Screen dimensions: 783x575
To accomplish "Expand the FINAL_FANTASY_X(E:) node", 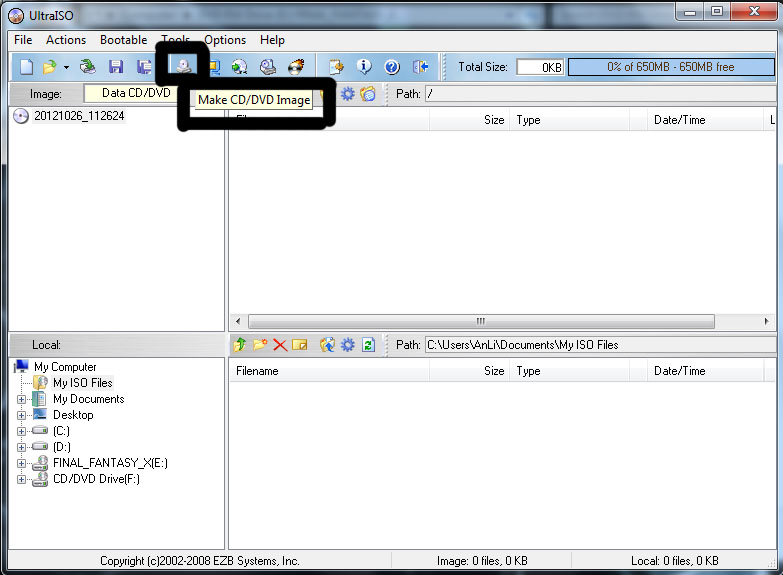I will 21,463.
